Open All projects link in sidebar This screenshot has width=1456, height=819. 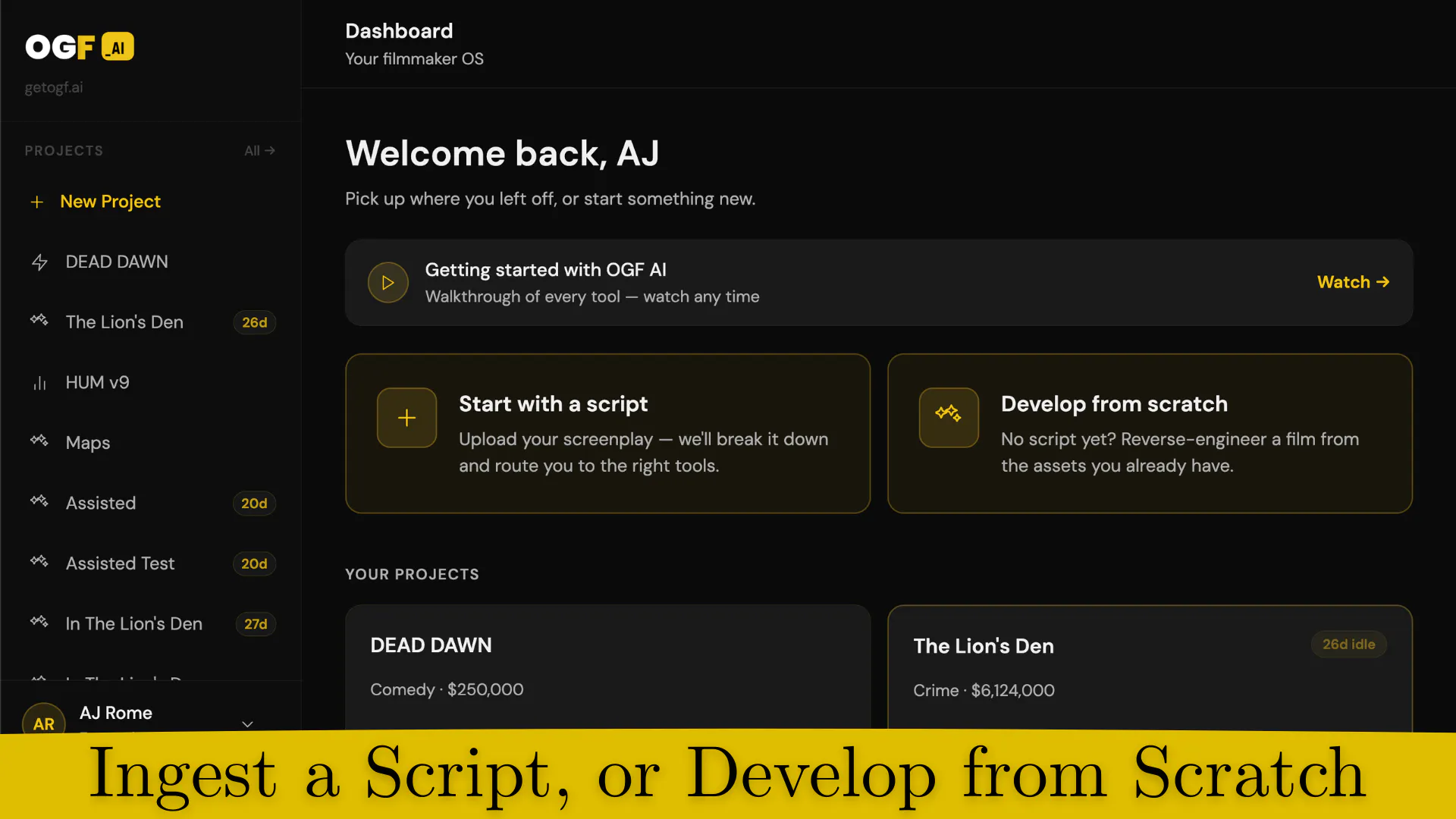[x=259, y=151]
